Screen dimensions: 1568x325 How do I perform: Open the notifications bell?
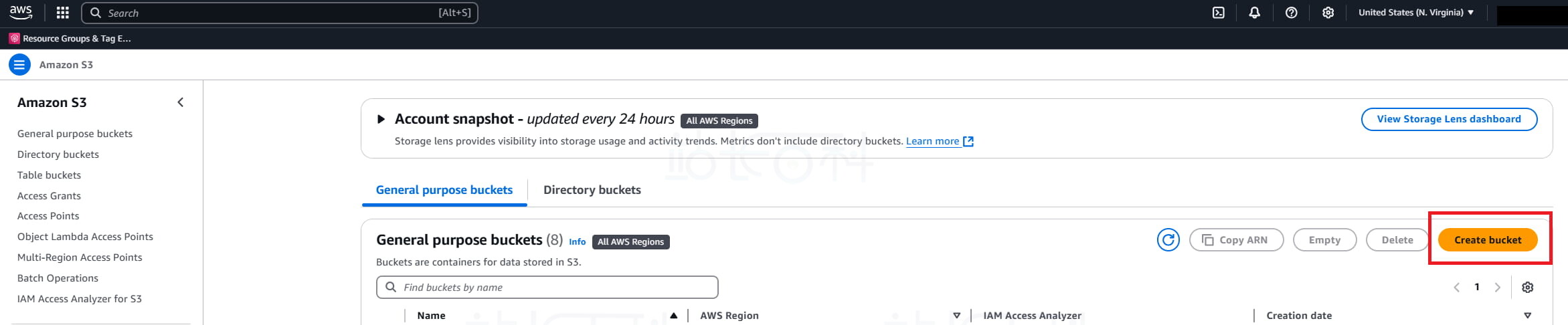(1255, 13)
